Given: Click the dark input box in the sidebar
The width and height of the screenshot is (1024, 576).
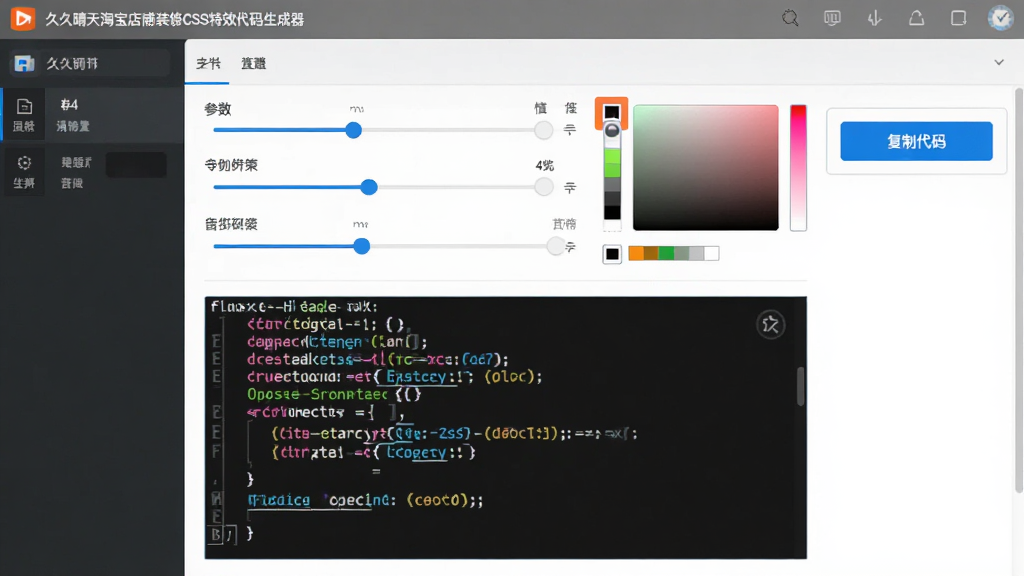Looking at the screenshot, I should 136,165.
